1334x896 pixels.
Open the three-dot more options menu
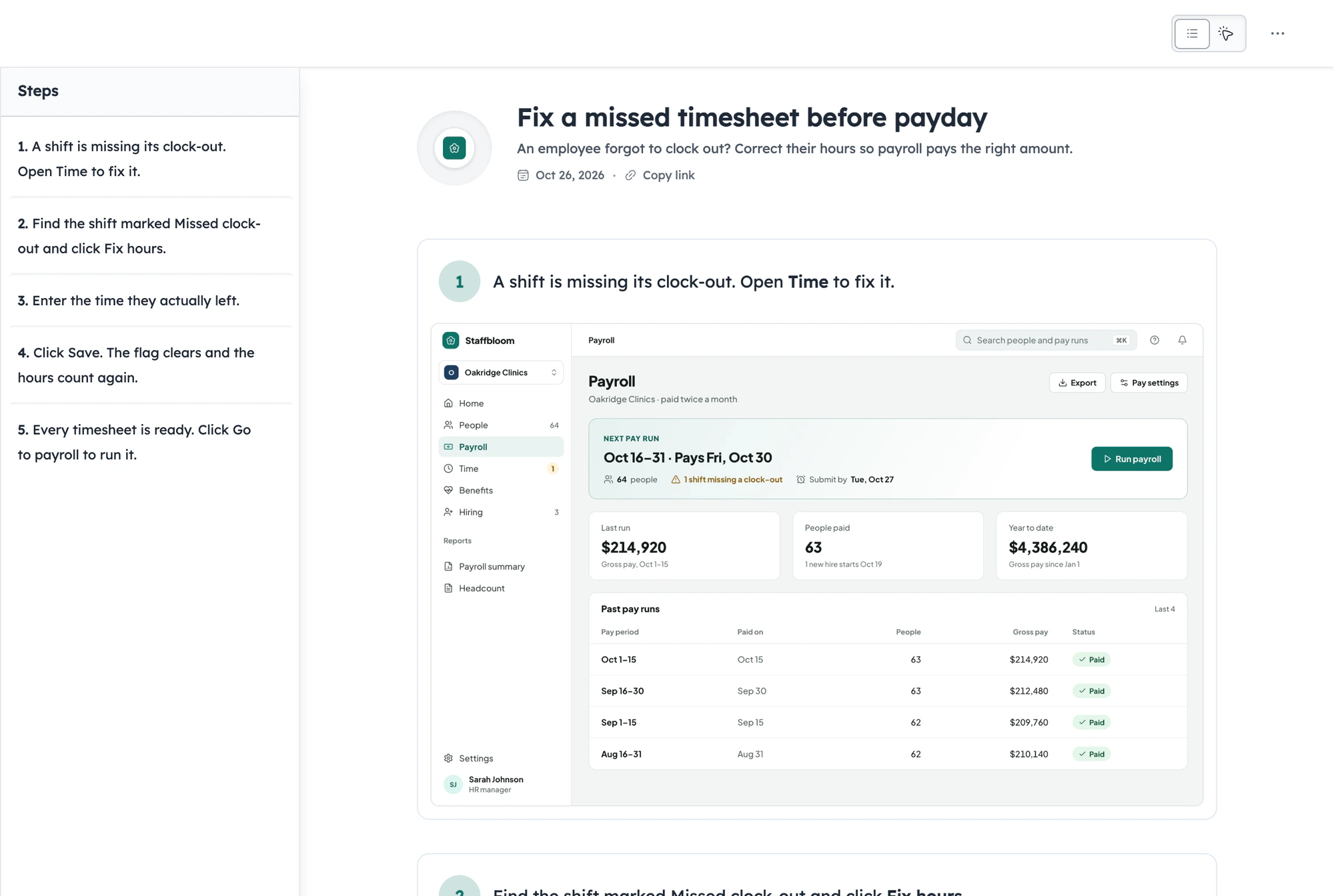coord(1277,33)
